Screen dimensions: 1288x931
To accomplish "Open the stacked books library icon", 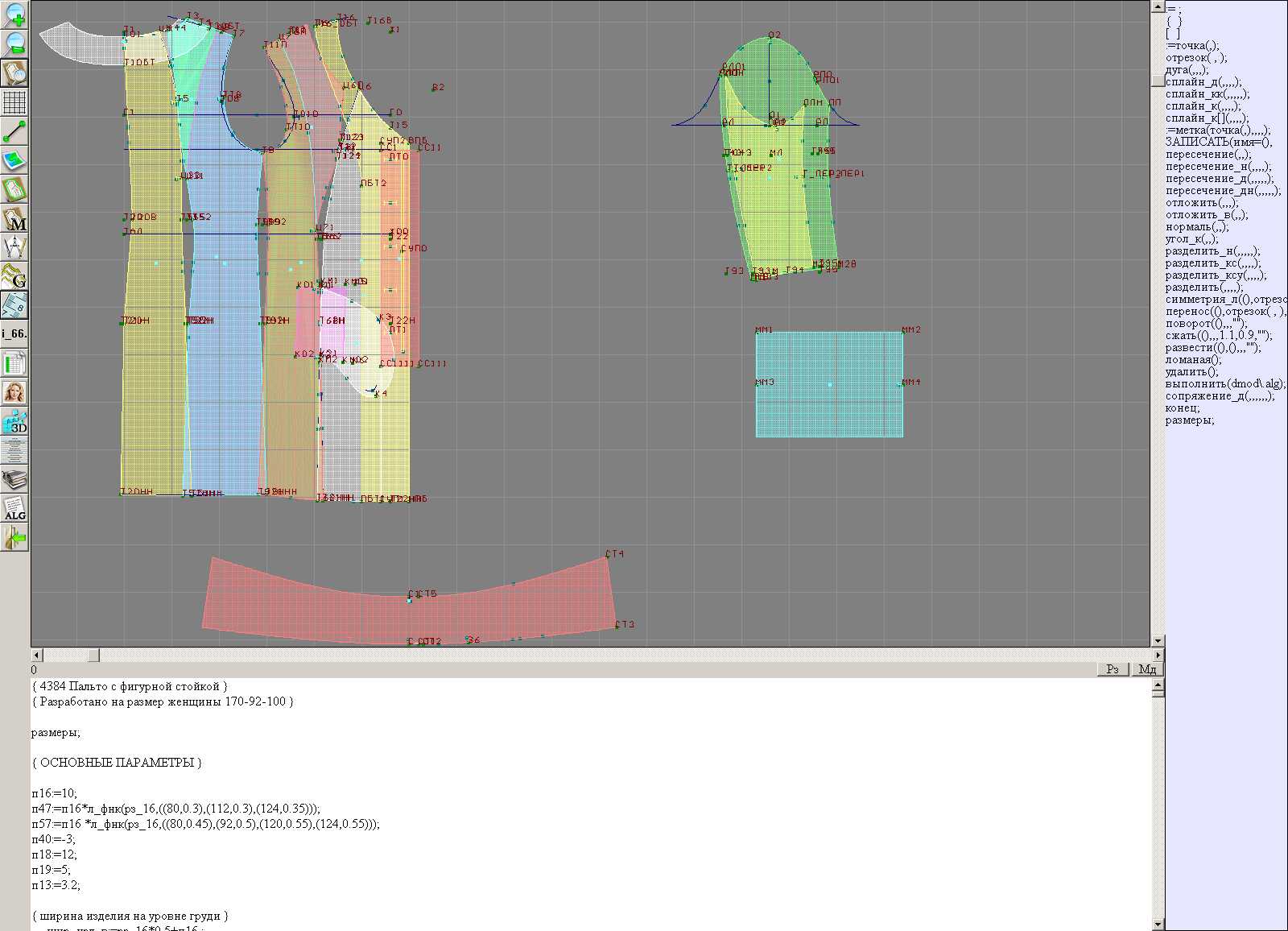I will click(x=14, y=480).
